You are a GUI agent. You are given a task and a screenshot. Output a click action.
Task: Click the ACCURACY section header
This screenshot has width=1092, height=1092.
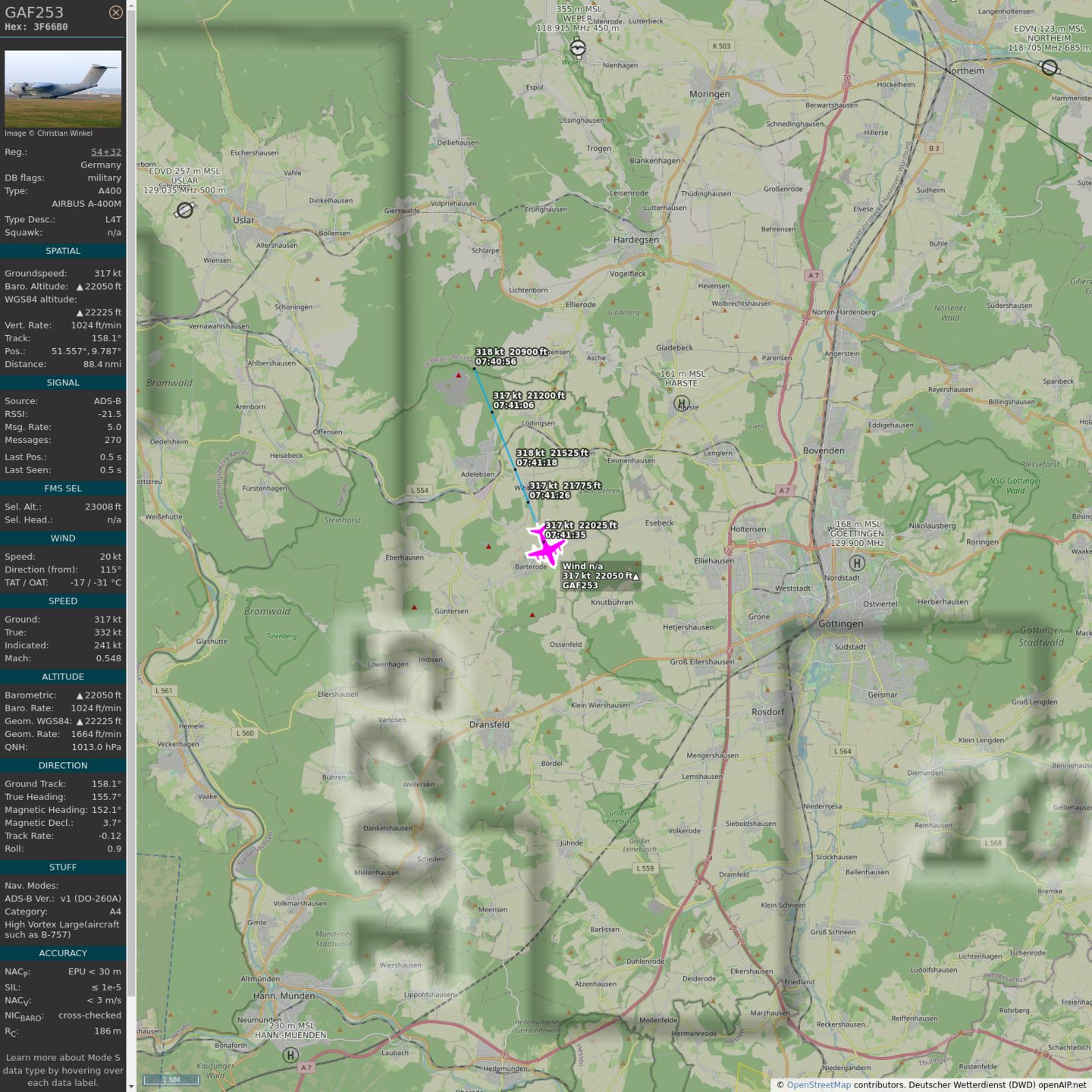pyautogui.click(x=63, y=953)
